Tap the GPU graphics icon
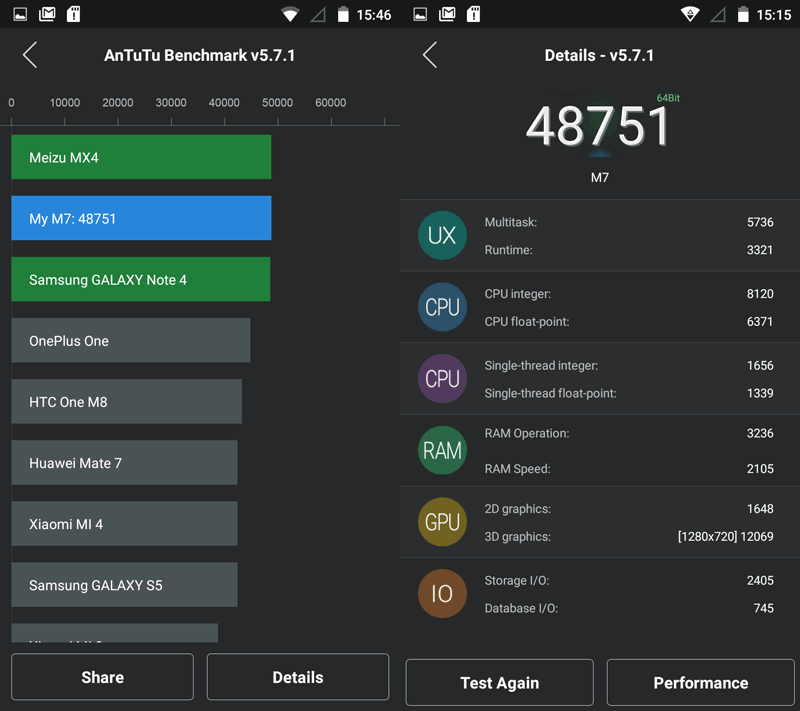Screen dimensions: 800x711 [442, 521]
